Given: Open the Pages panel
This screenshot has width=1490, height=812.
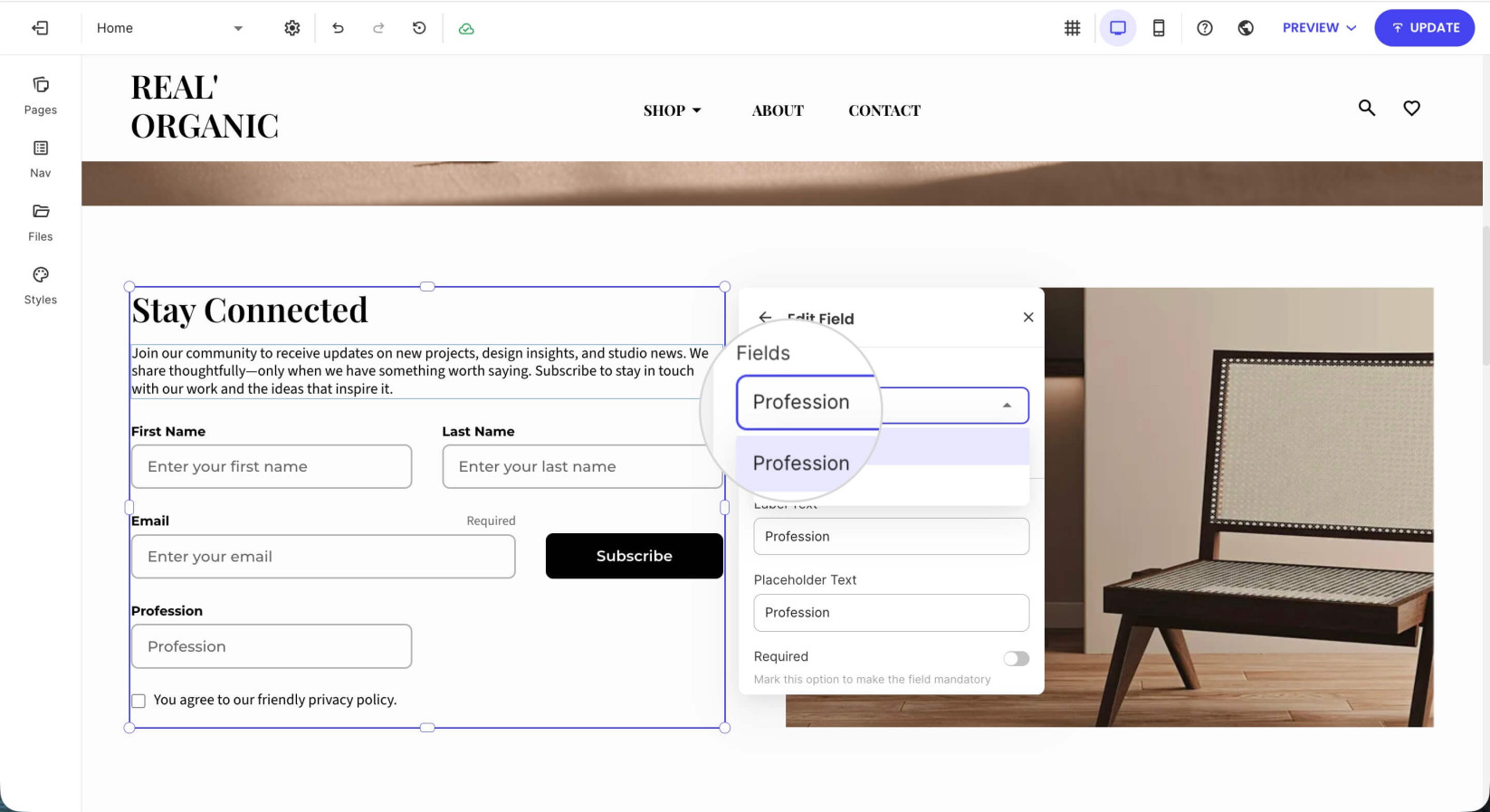Looking at the screenshot, I should [41, 96].
